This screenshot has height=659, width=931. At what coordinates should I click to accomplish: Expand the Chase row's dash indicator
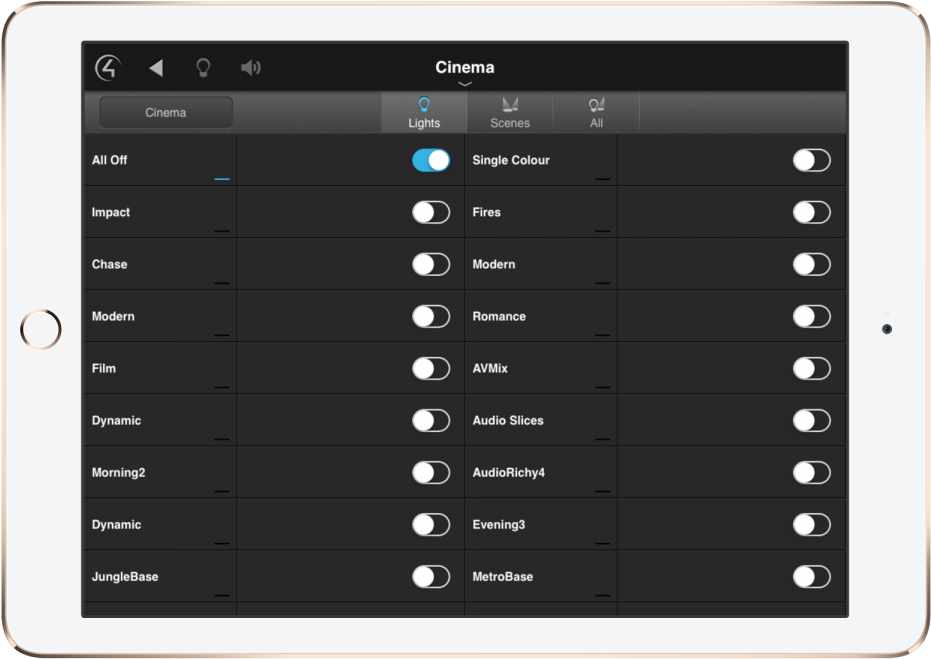[221, 283]
